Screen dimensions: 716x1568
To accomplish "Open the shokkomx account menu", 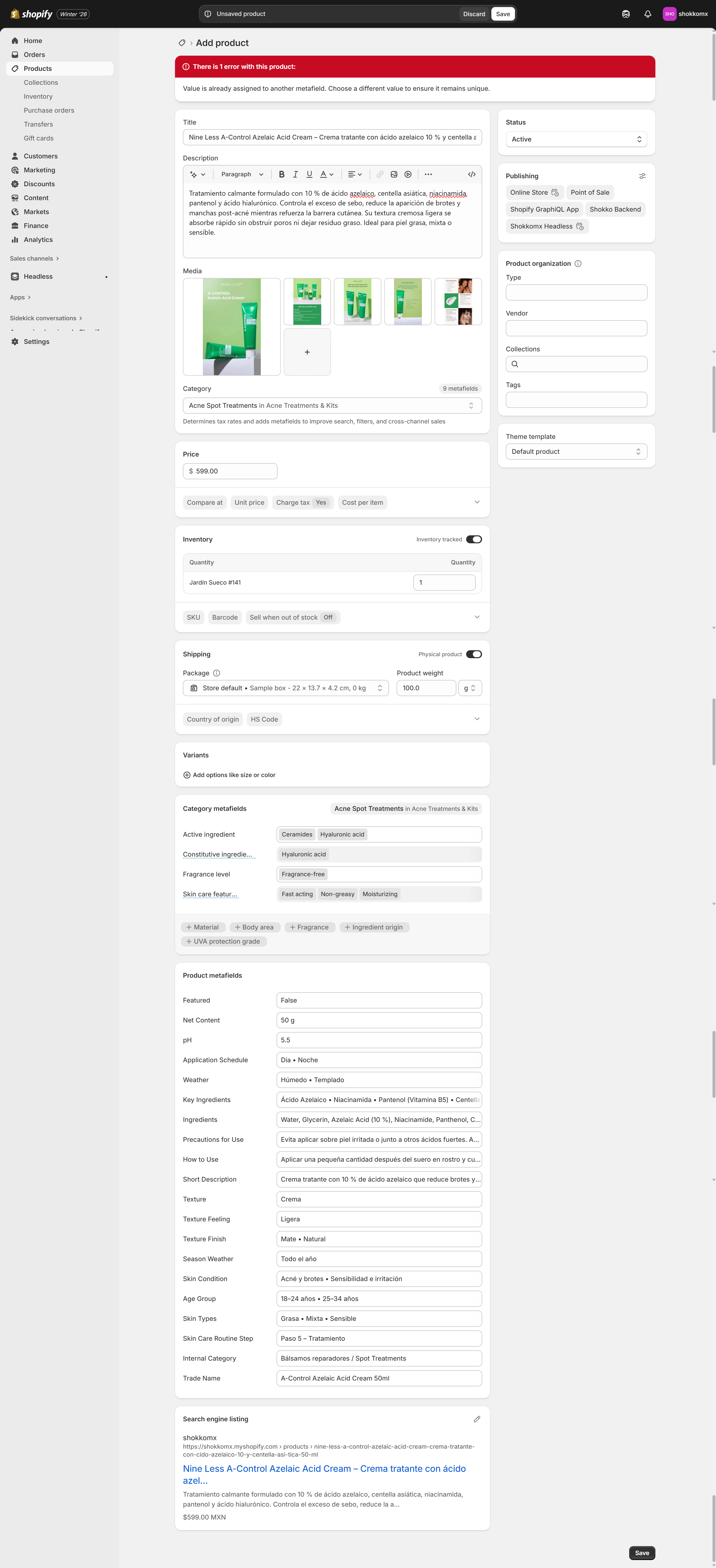I will coord(686,14).
